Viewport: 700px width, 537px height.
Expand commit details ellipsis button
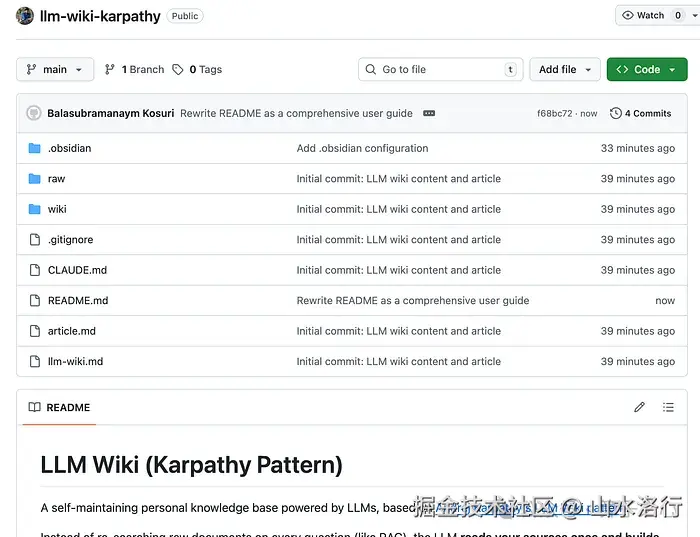429,113
